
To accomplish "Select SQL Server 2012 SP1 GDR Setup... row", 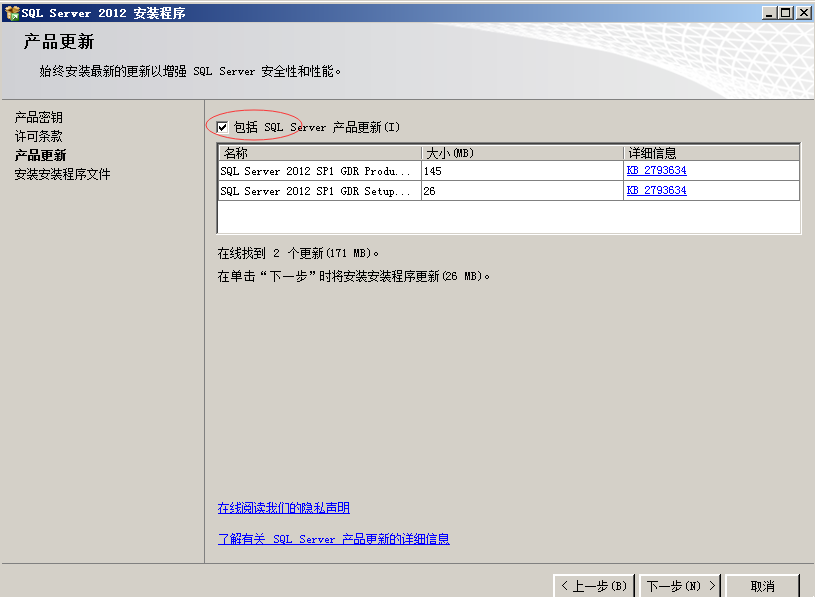I will click(x=509, y=191).
